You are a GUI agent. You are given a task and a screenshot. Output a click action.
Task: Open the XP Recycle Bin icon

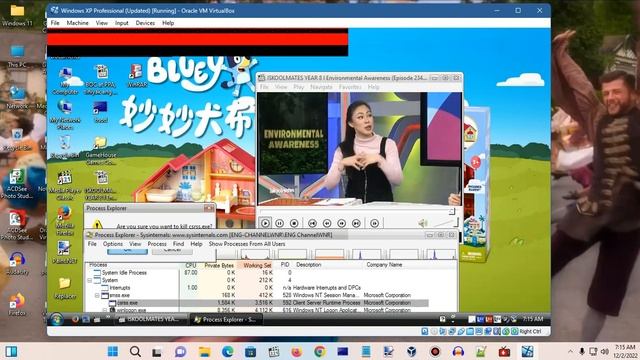64,147
